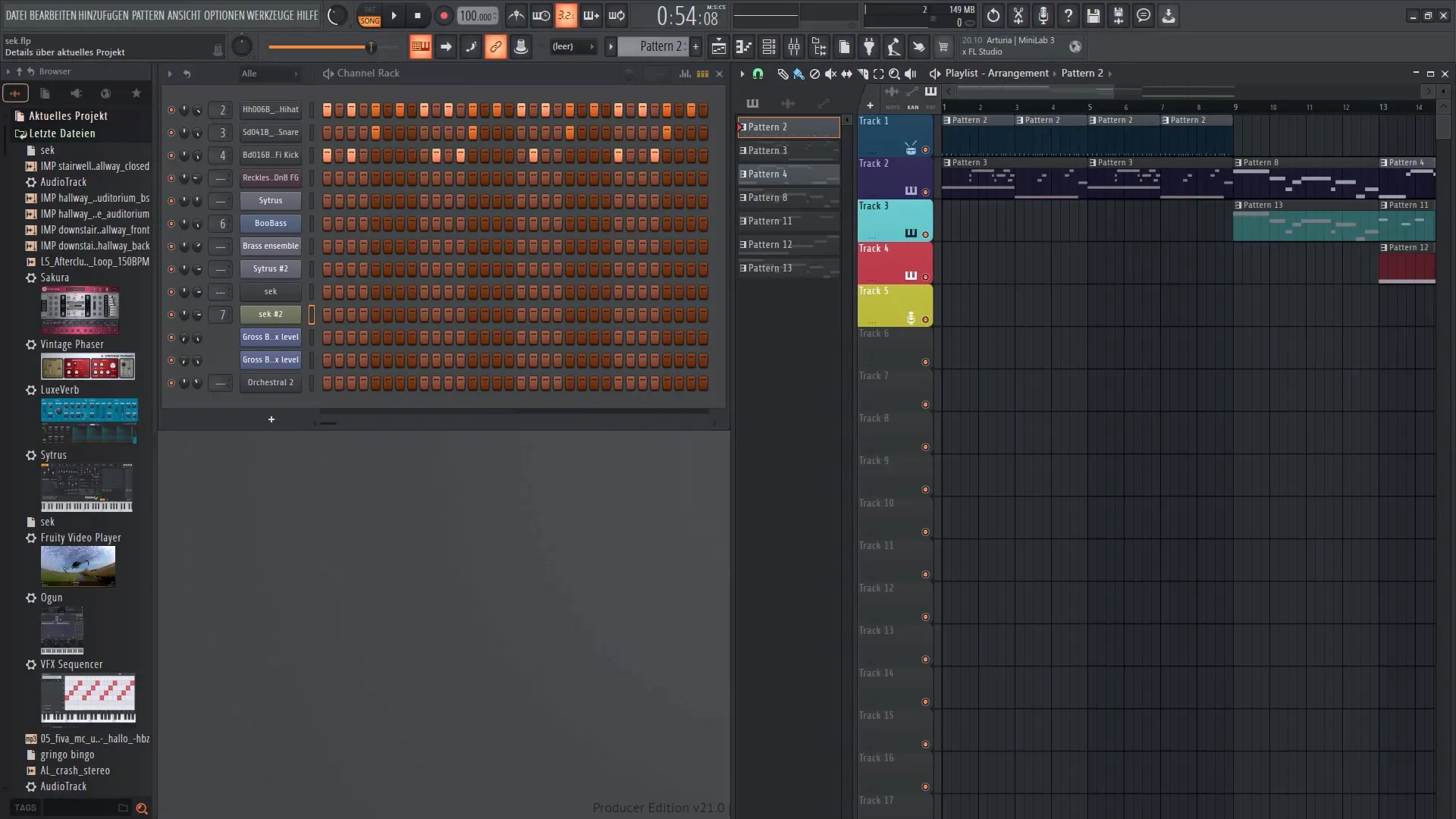The height and width of the screenshot is (819, 1456).
Task: Open the Browser panel options arrow
Action: coord(8,71)
